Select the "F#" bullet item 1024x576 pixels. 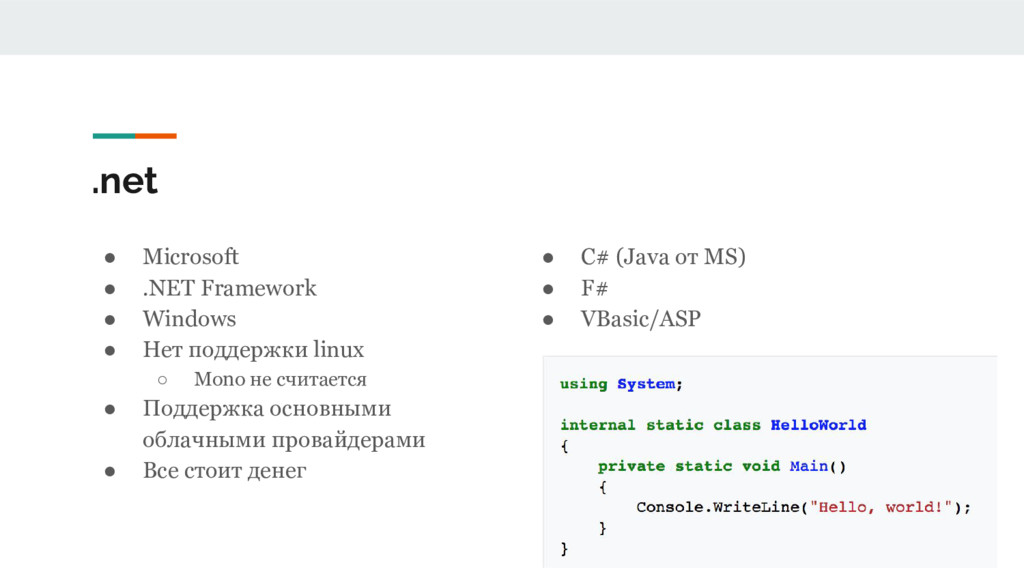[x=594, y=288]
